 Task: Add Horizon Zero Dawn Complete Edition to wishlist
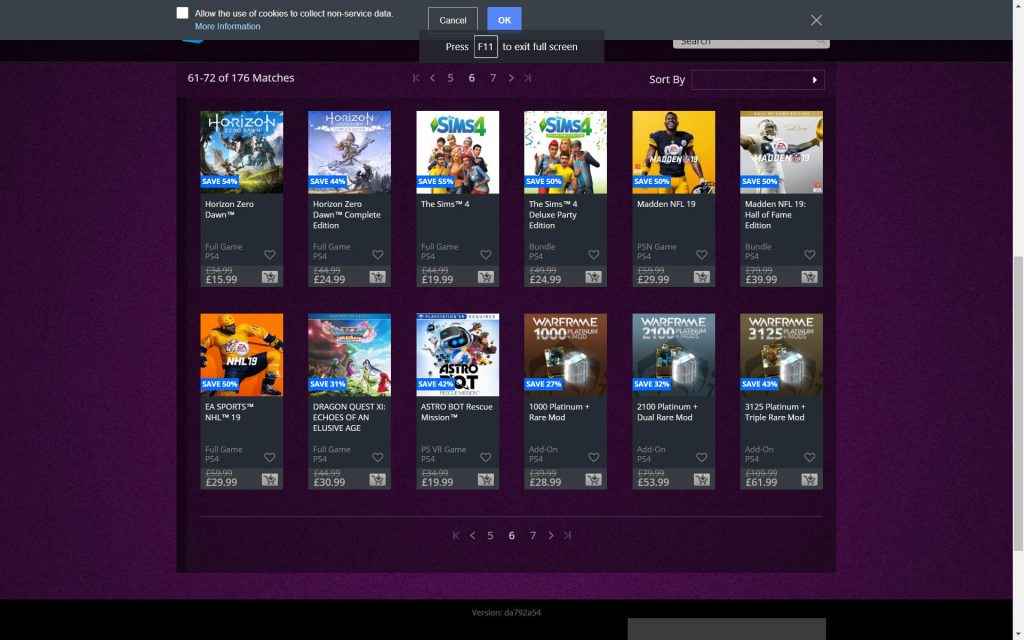tap(377, 255)
